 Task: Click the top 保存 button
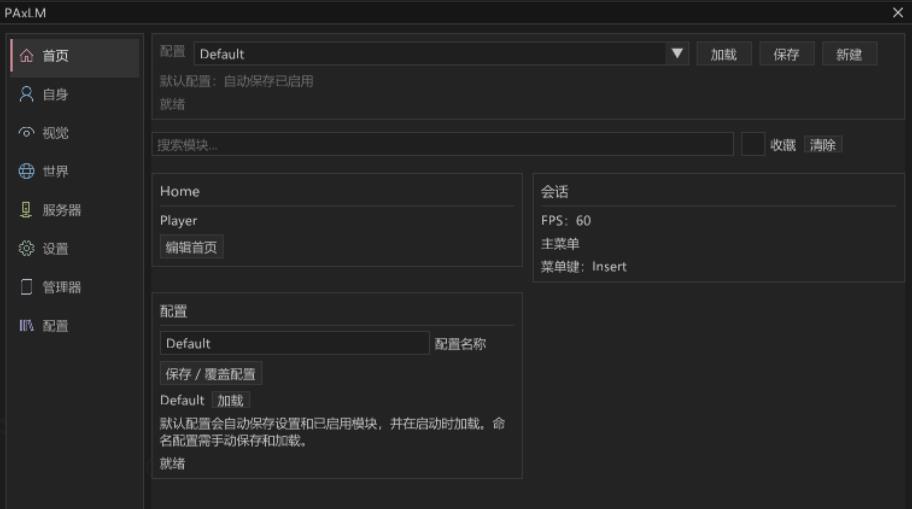[786, 54]
